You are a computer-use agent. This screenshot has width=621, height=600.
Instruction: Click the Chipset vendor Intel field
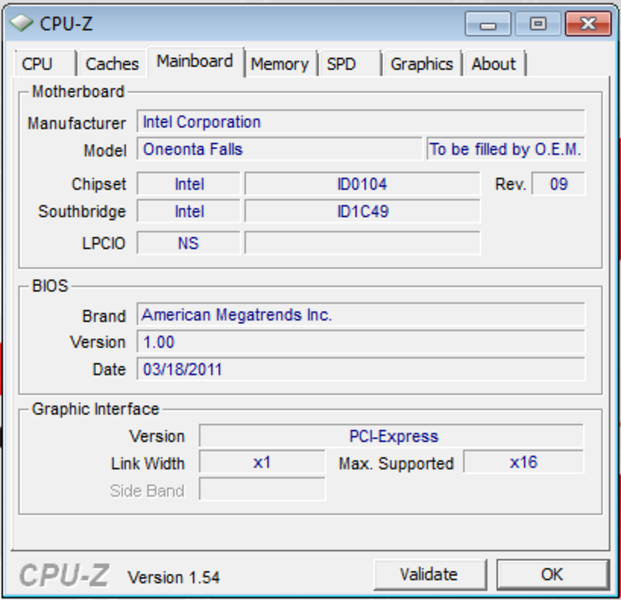point(189,184)
